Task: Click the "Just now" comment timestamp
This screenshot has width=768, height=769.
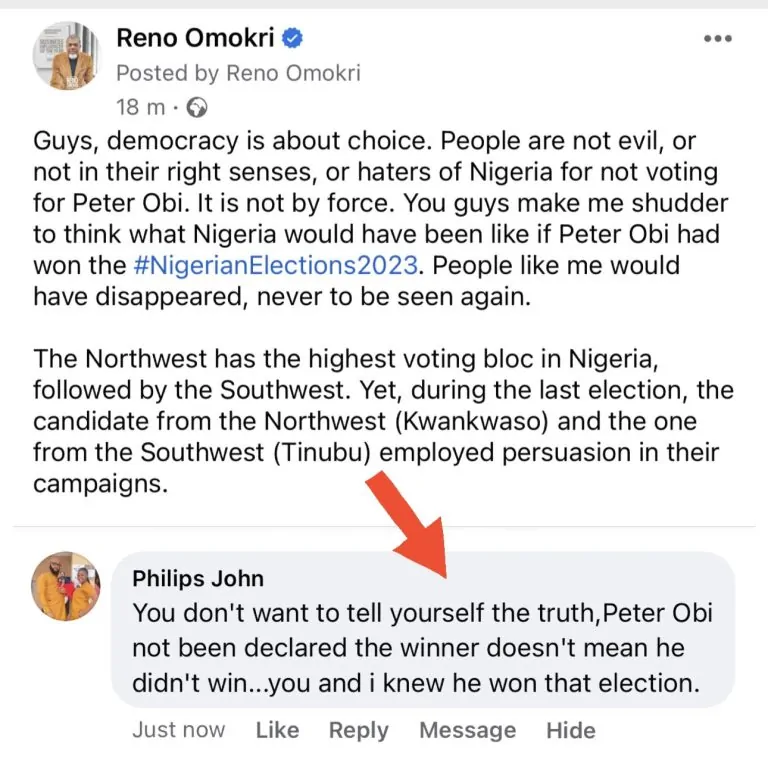Action: pos(178,731)
